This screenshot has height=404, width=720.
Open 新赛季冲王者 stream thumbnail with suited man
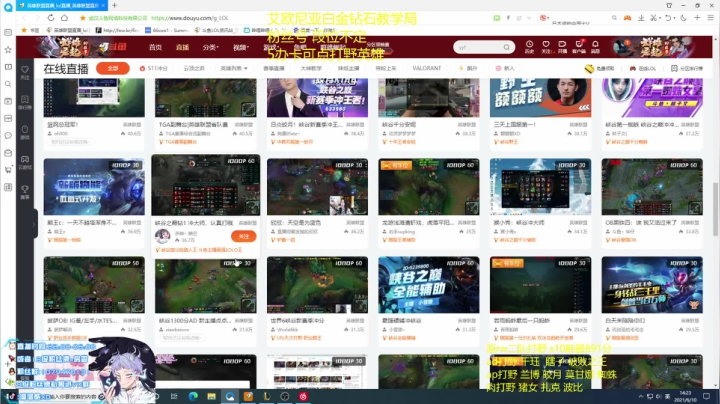tap(317, 97)
